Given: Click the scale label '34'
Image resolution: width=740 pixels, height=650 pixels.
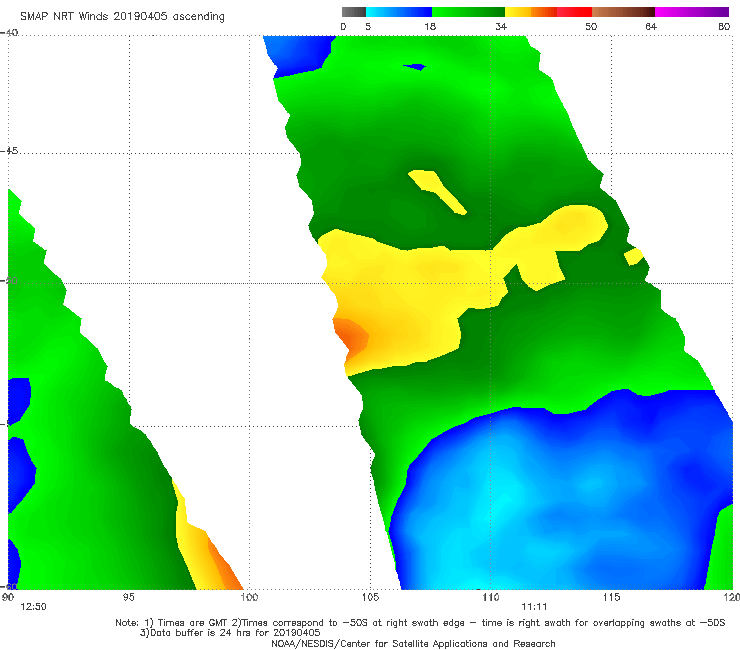Looking at the screenshot, I should (501, 26).
